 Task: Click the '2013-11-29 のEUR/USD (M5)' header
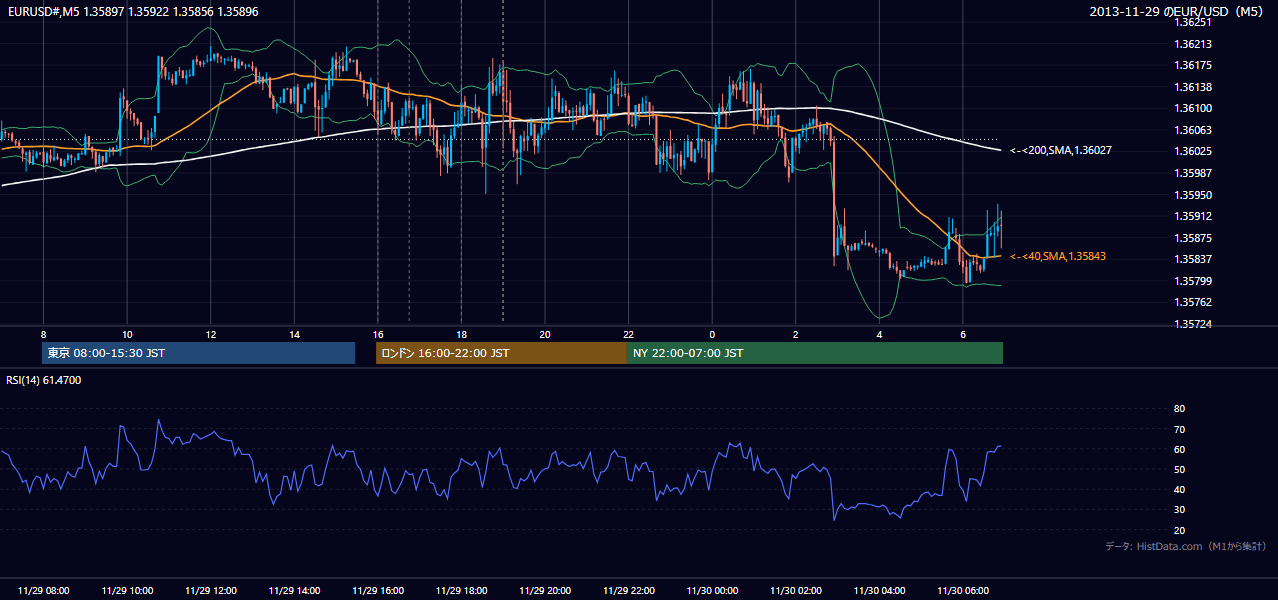[x=1178, y=12]
